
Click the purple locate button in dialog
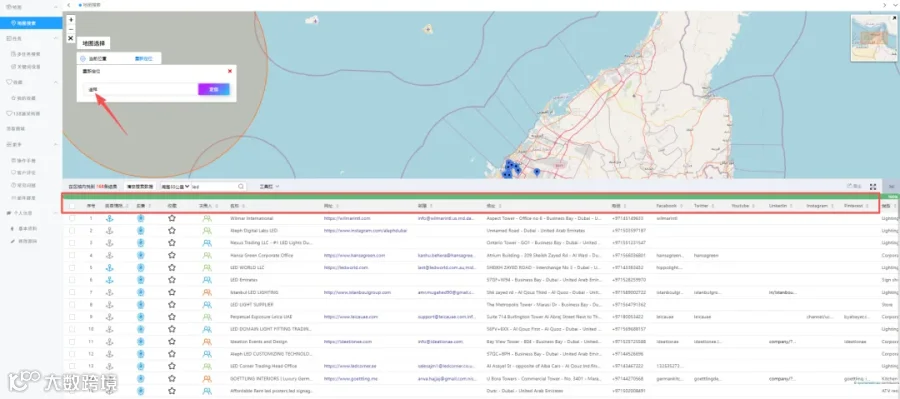click(214, 90)
